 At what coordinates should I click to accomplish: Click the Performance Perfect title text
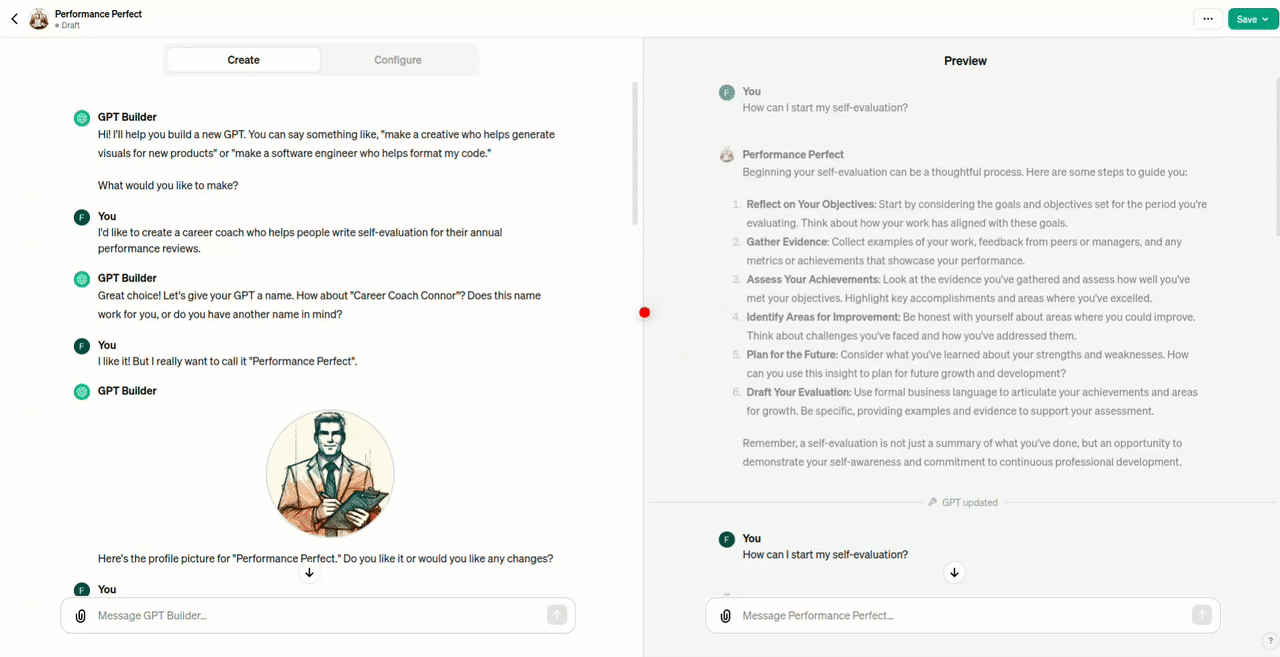[98, 14]
